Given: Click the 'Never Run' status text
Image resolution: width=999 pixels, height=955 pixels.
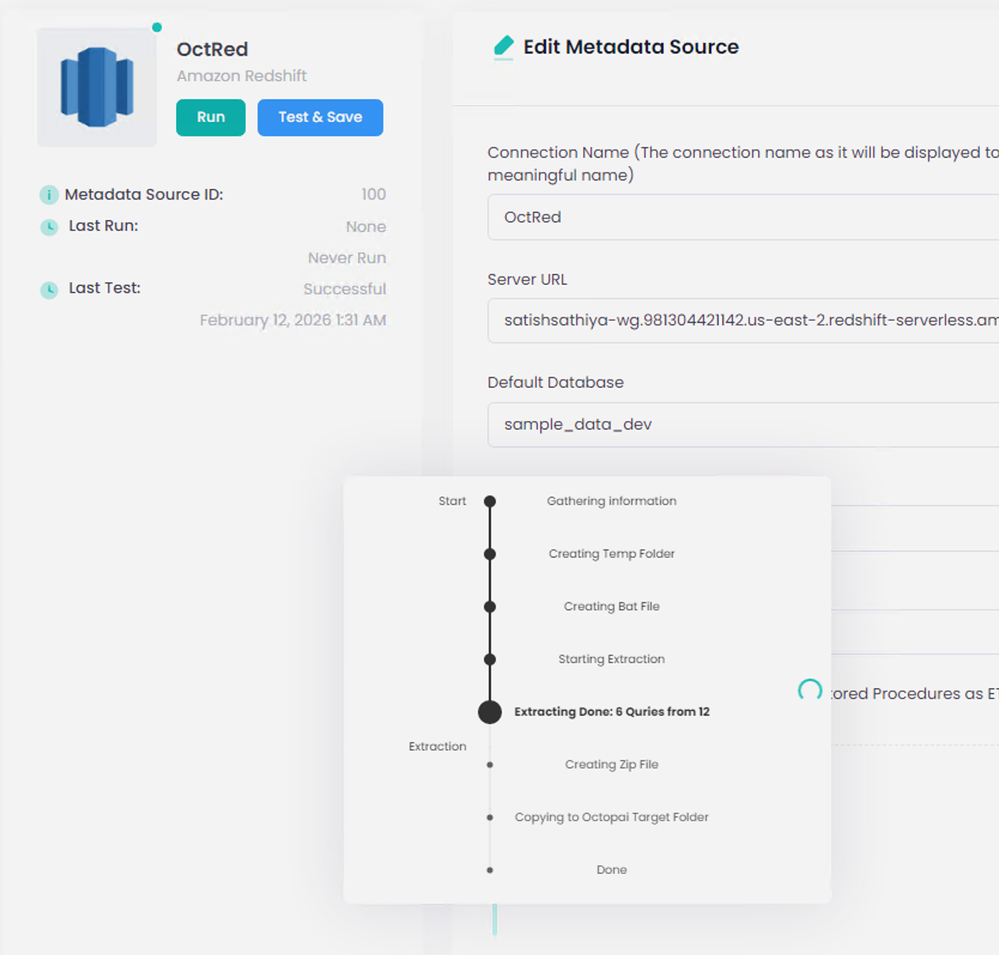Looking at the screenshot, I should (x=347, y=258).
